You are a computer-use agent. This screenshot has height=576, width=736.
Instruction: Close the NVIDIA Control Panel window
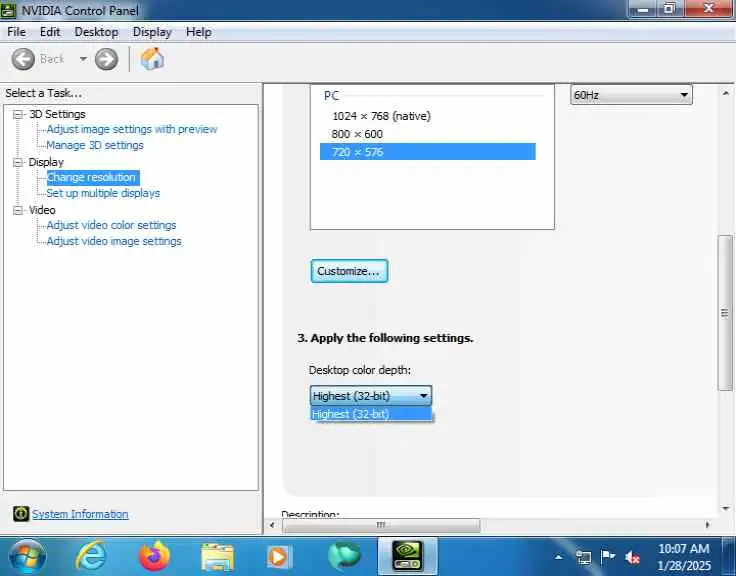point(709,9)
